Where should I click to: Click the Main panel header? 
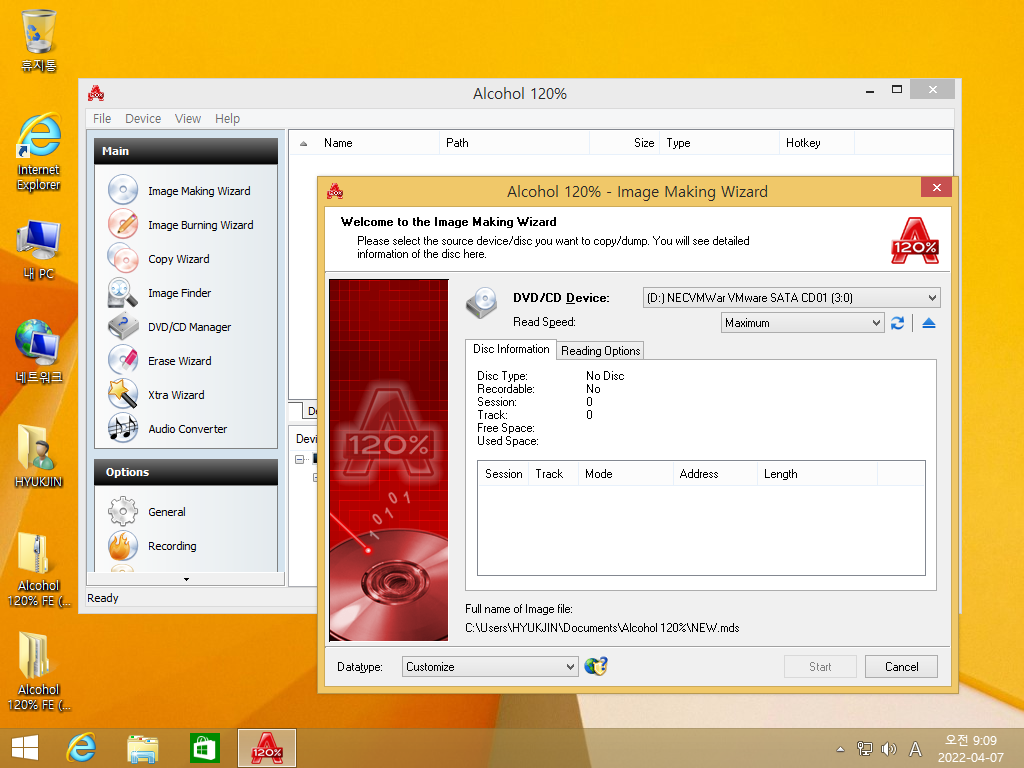[x=186, y=151]
